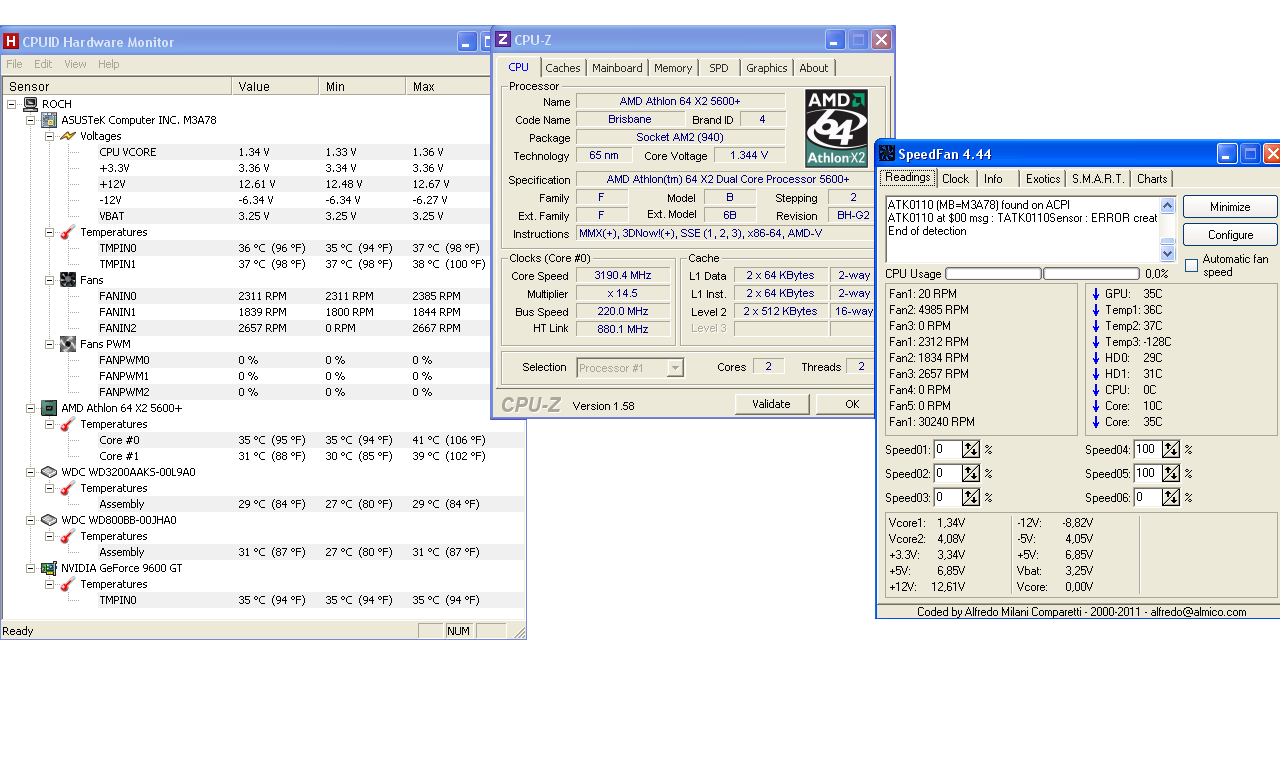Click the WDC WD800BB hard drive icon
Viewport: 1280px width, 768px height.
49,520
